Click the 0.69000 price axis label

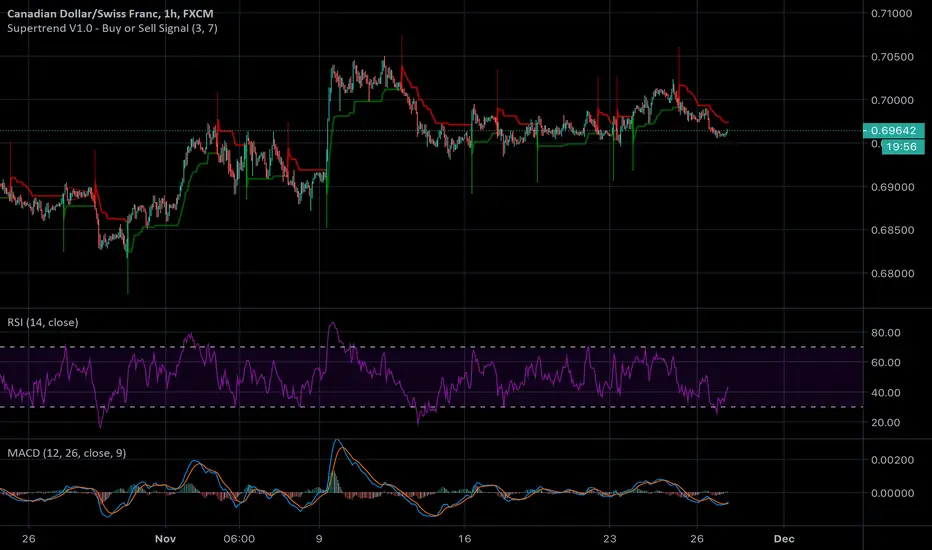pyautogui.click(x=892, y=187)
